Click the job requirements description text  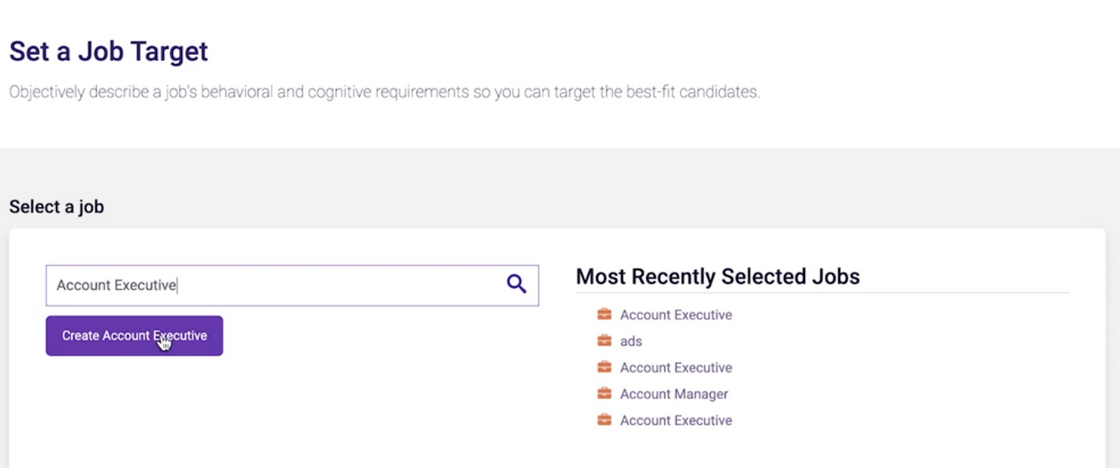click(385, 92)
